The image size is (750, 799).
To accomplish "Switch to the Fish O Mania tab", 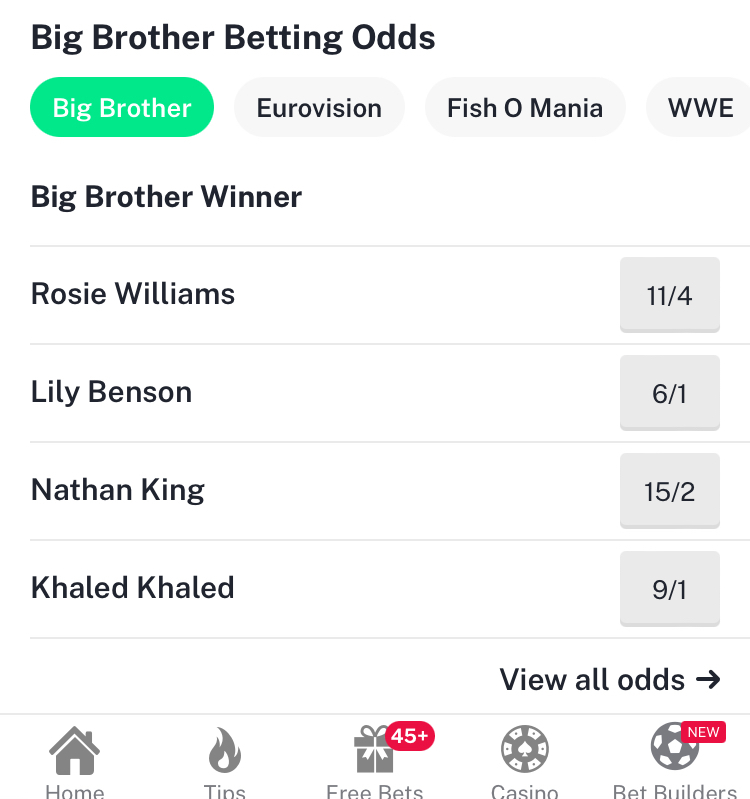I will [x=525, y=107].
